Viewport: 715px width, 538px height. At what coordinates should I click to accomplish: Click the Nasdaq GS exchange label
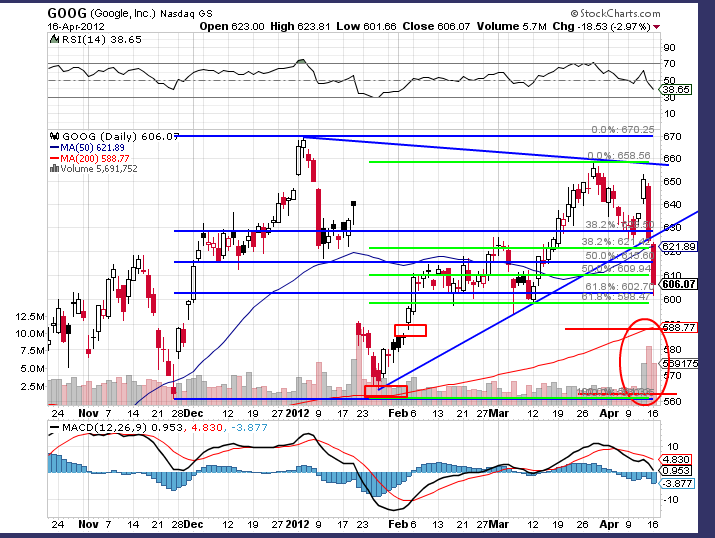(186, 14)
